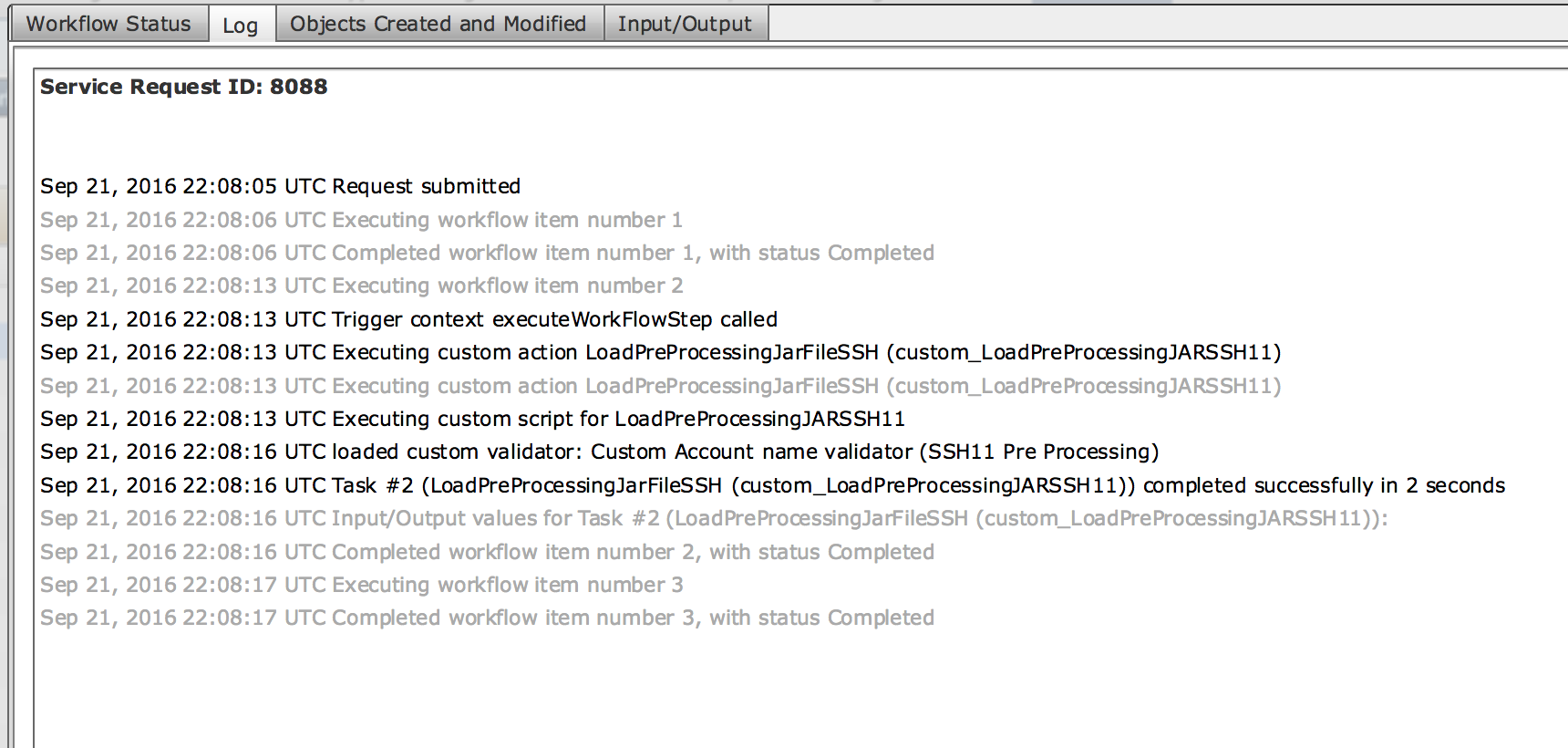Screen dimensions: 1568x748
Task: Select the 'Completed workflow item number 2' line
Action: (x=487, y=552)
